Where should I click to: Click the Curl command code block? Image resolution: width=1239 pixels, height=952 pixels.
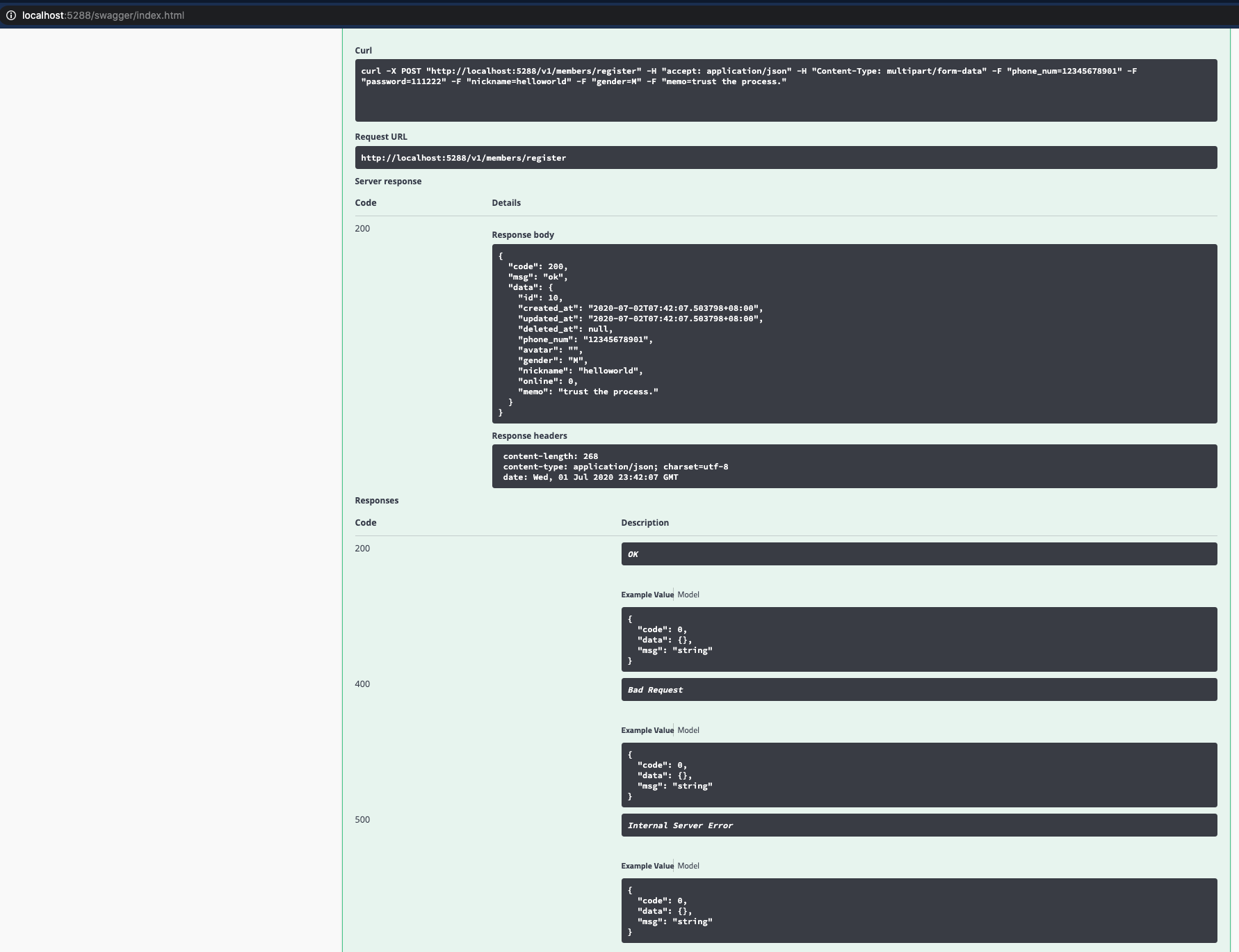786,90
